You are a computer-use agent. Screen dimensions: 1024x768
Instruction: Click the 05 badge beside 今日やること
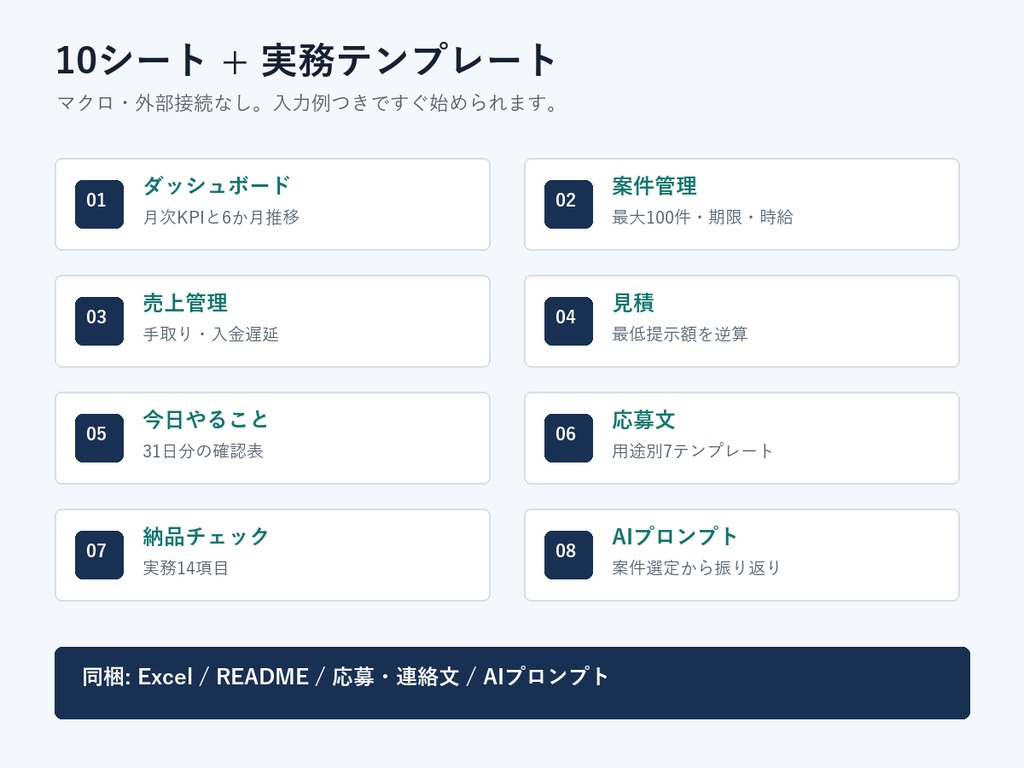[99, 438]
